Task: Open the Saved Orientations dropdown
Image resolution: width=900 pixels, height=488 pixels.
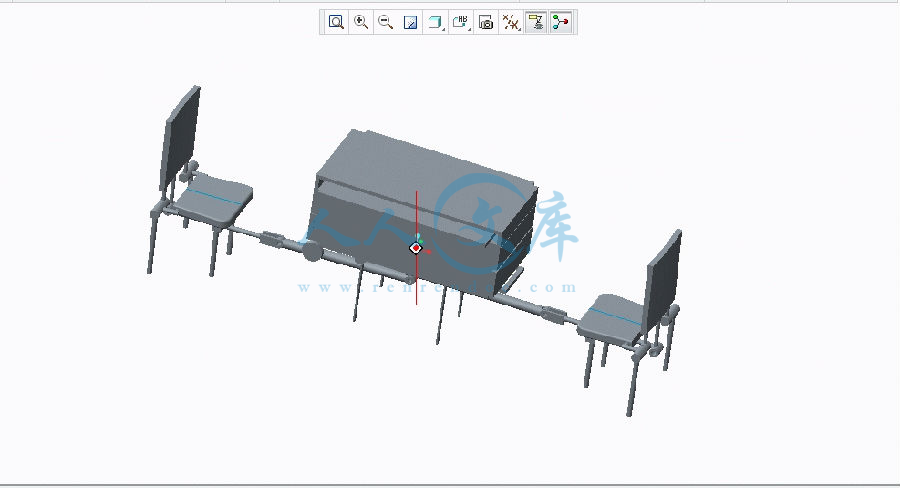Action: point(461,22)
